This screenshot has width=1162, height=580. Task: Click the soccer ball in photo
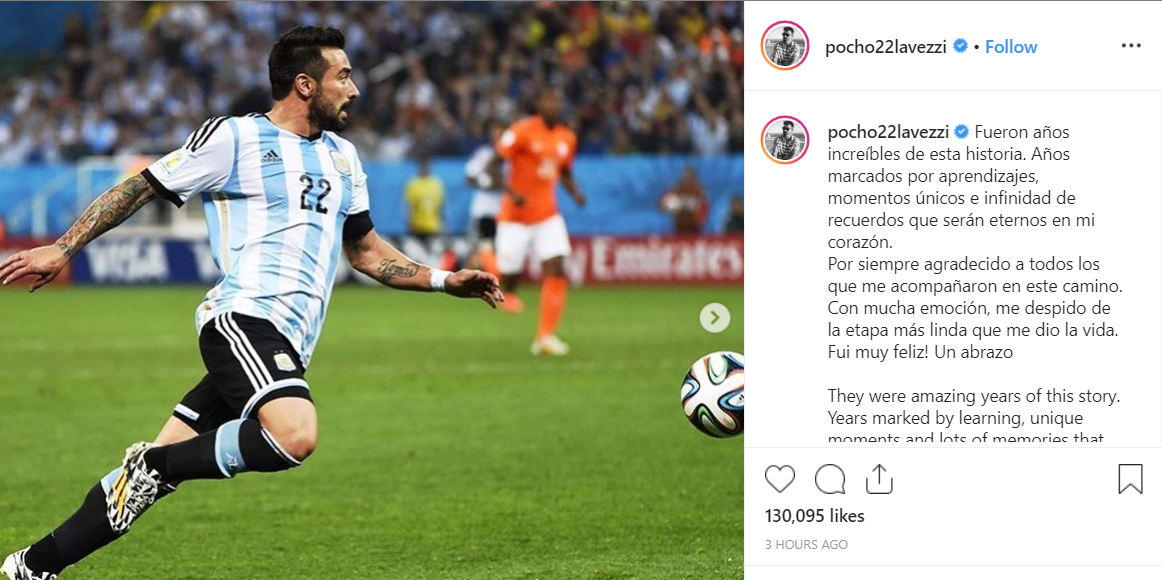712,393
